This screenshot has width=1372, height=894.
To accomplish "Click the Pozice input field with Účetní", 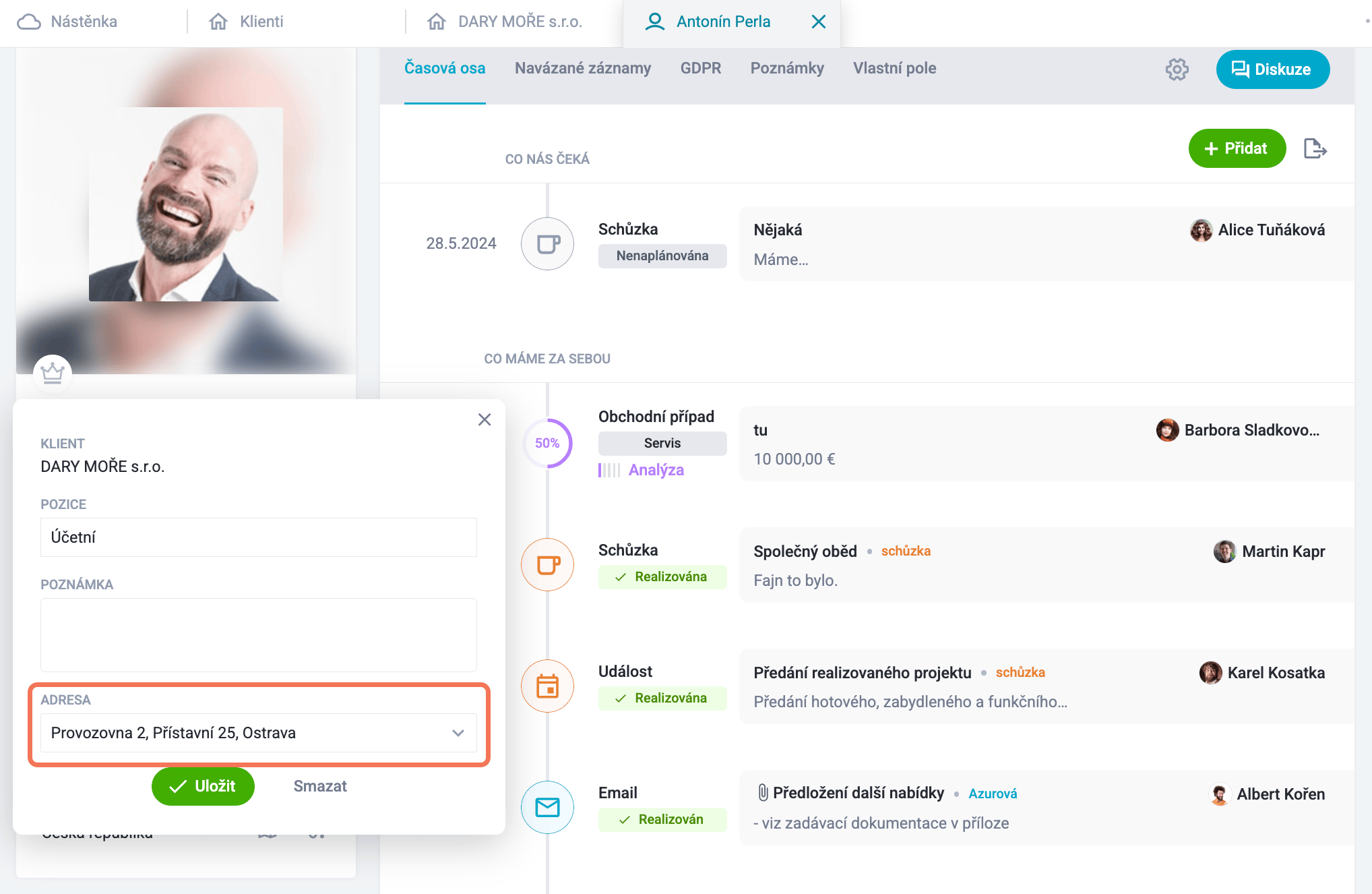I will pyautogui.click(x=259, y=537).
